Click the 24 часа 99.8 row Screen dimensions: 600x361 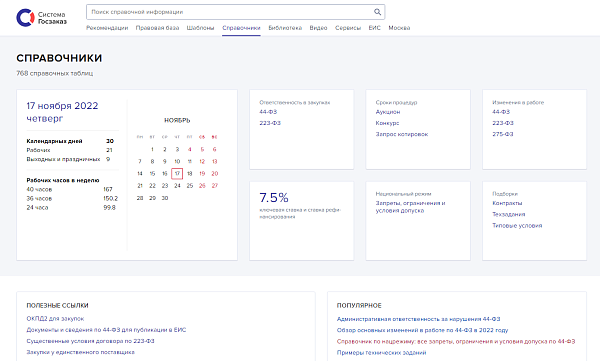pyautogui.click(x=71, y=207)
